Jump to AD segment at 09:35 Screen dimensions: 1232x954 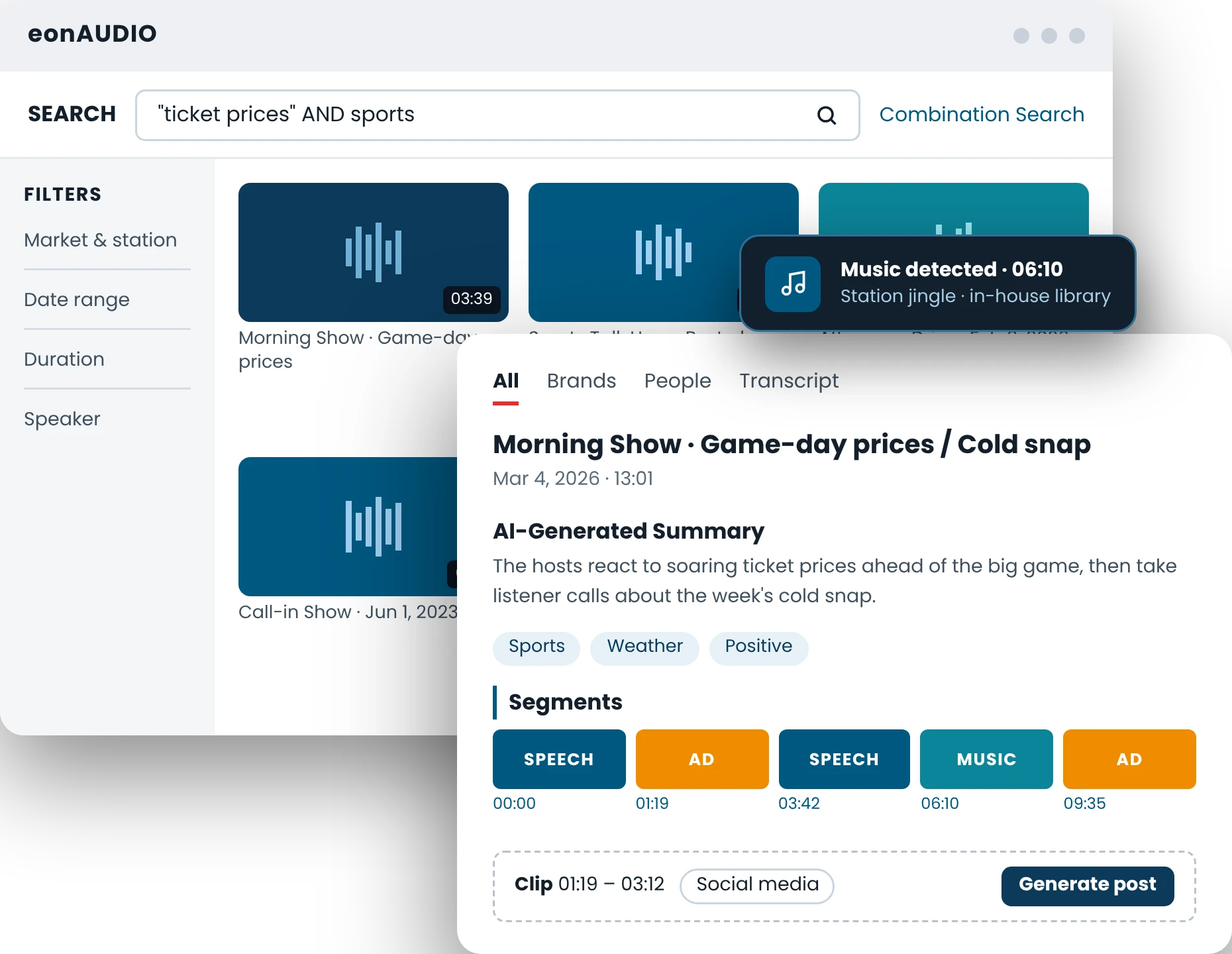tap(1129, 759)
